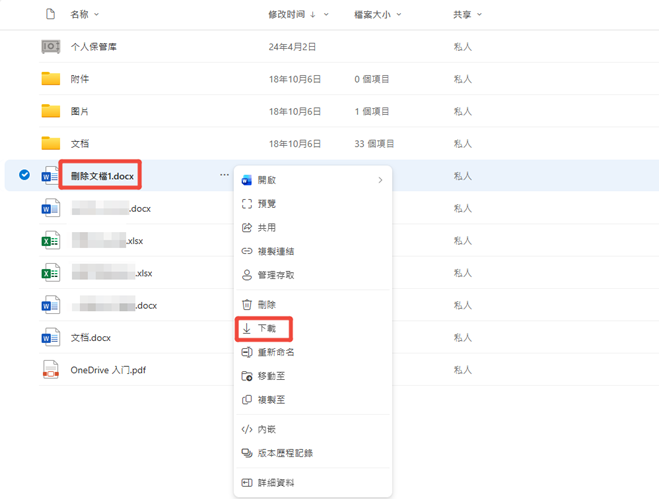Click the 24年4月2日 modified date
Image resolution: width=659 pixels, height=499 pixels.
[x=292, y=47]
